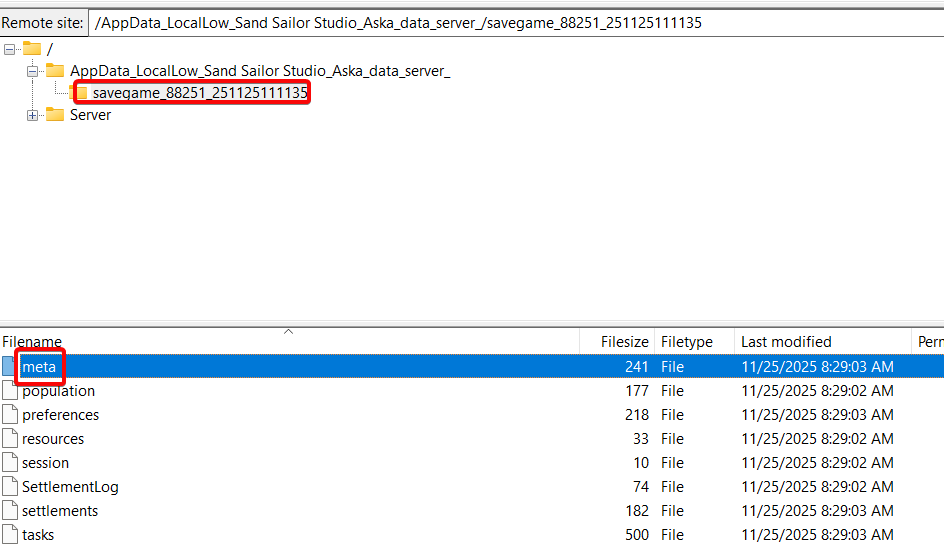944x546 pixels.
Task: Expand the Server folder tree node
Action: 33,115
